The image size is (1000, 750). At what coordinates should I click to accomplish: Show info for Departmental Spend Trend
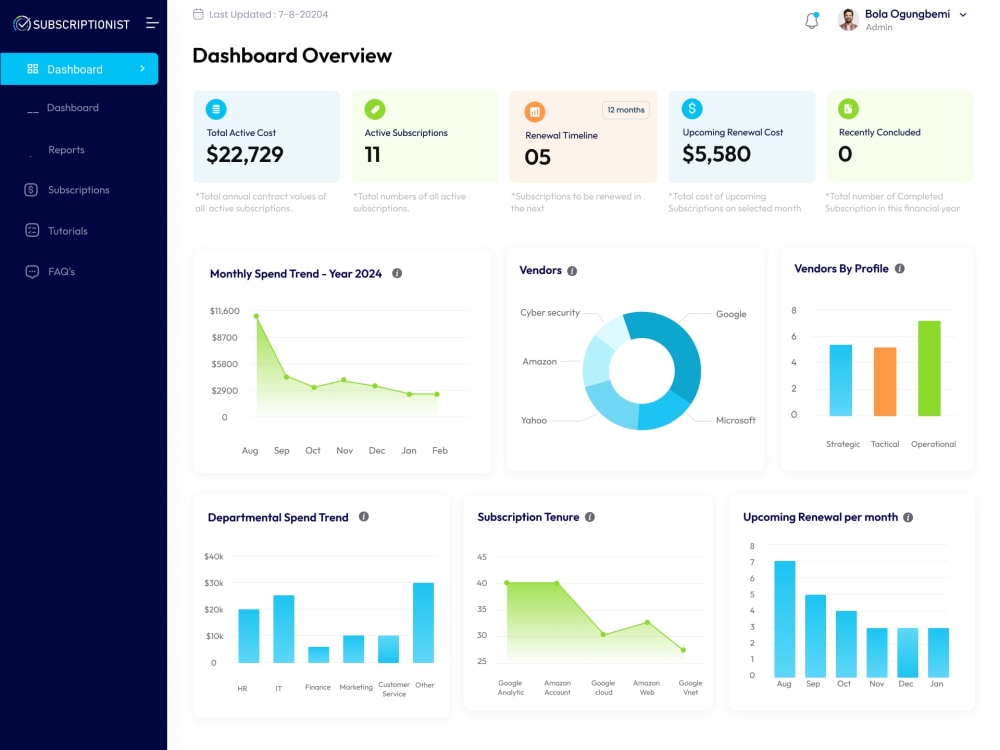tap(364, 517)
